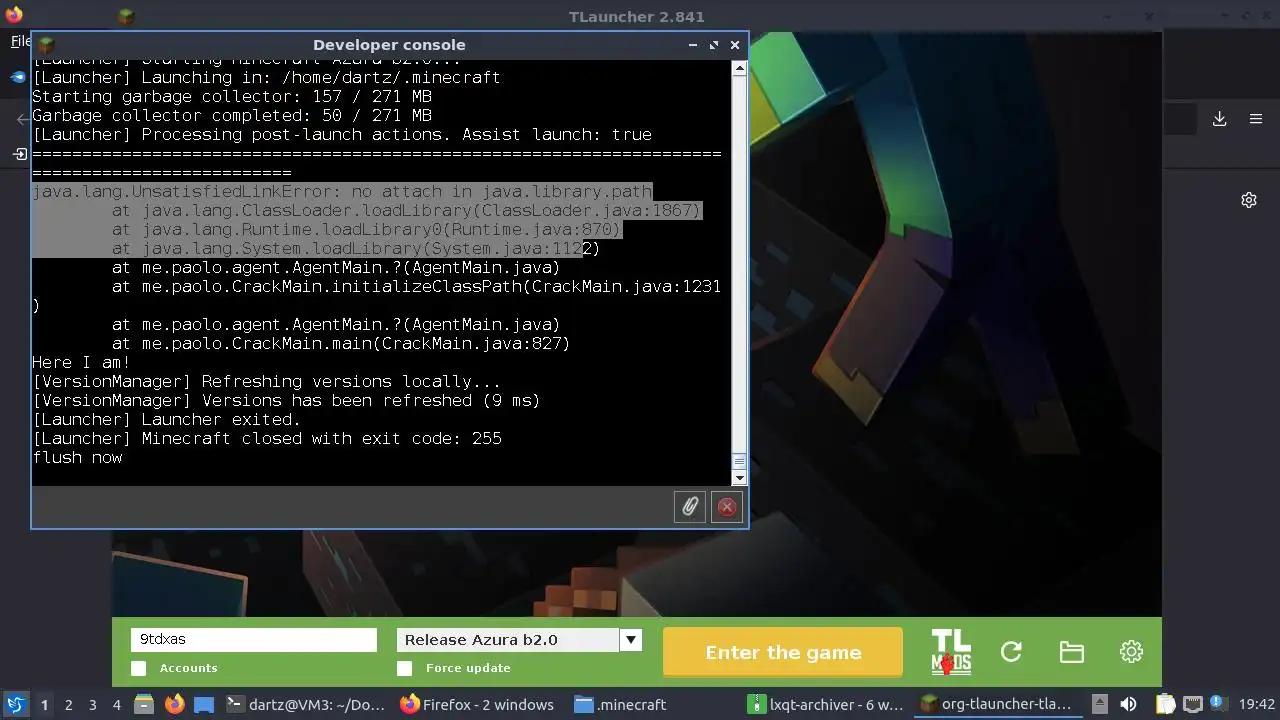Switch to virtual desktop 4
The width and height of the screenshot is (1280, 720).
click(x=116, y=704)
